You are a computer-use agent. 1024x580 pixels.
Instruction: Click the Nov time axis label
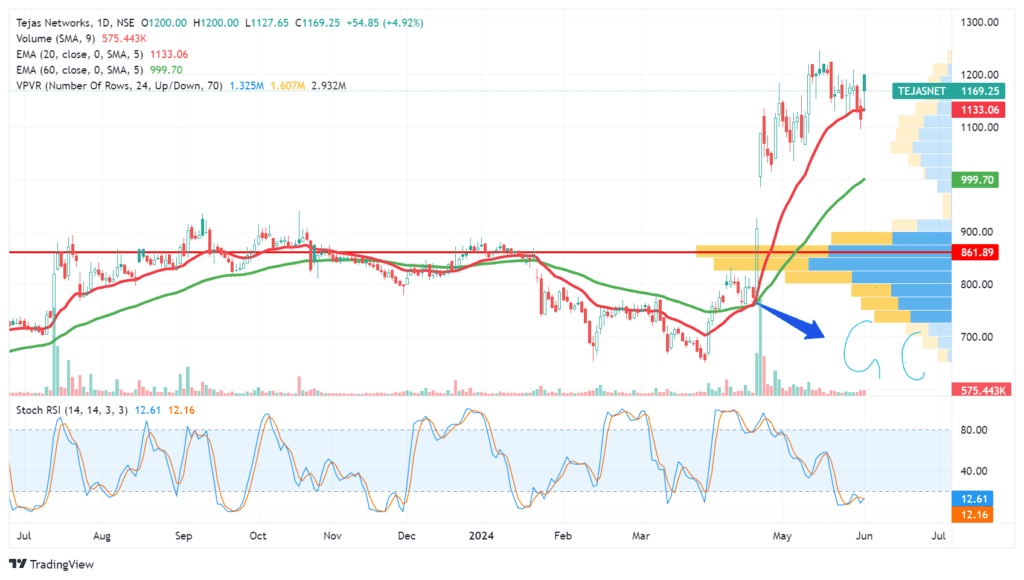332,536
